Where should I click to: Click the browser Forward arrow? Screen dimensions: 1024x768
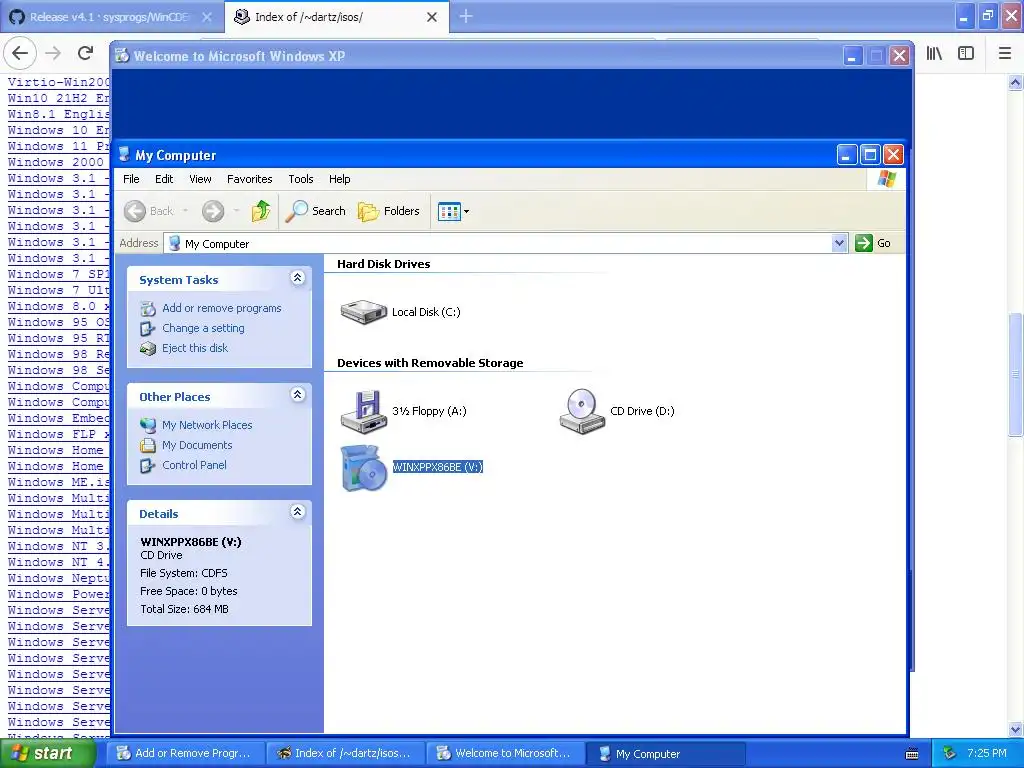click(53, 53)
